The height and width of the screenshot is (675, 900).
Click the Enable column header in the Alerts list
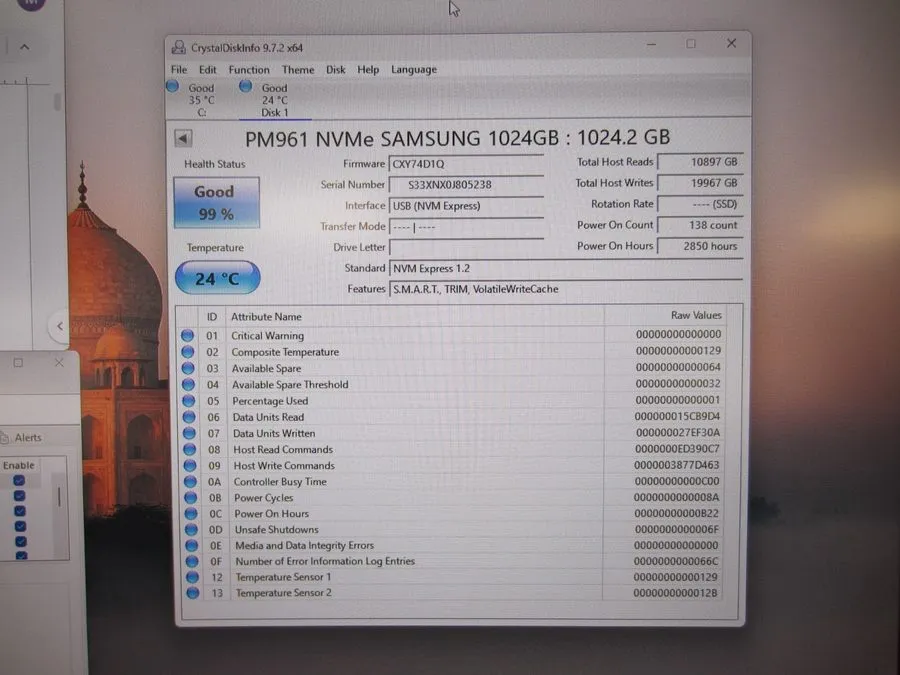[x=19, y=465]
